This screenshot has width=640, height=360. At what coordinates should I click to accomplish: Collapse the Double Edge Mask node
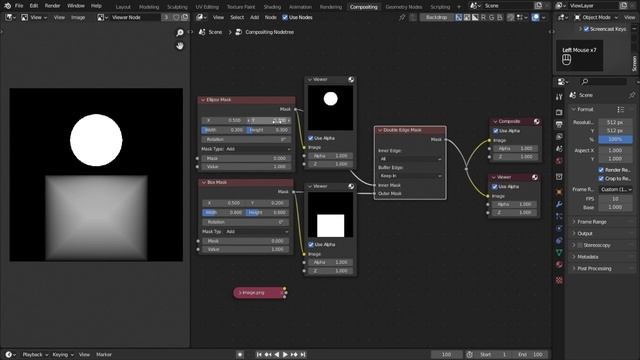(380, 130)
